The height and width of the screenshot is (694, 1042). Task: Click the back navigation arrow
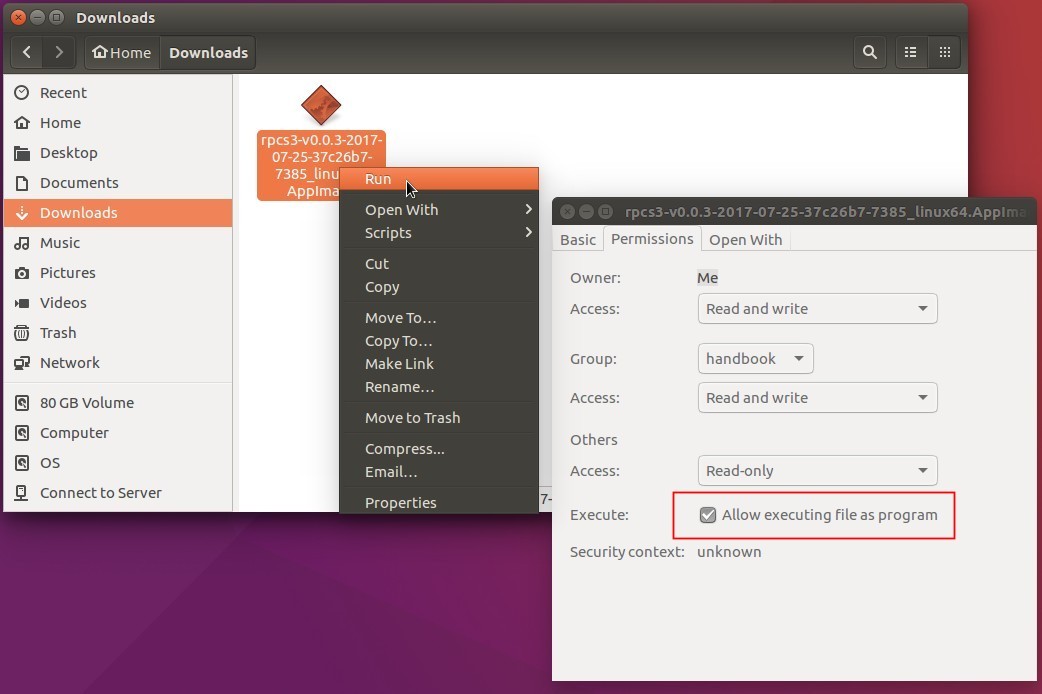[x=26, y=52]
